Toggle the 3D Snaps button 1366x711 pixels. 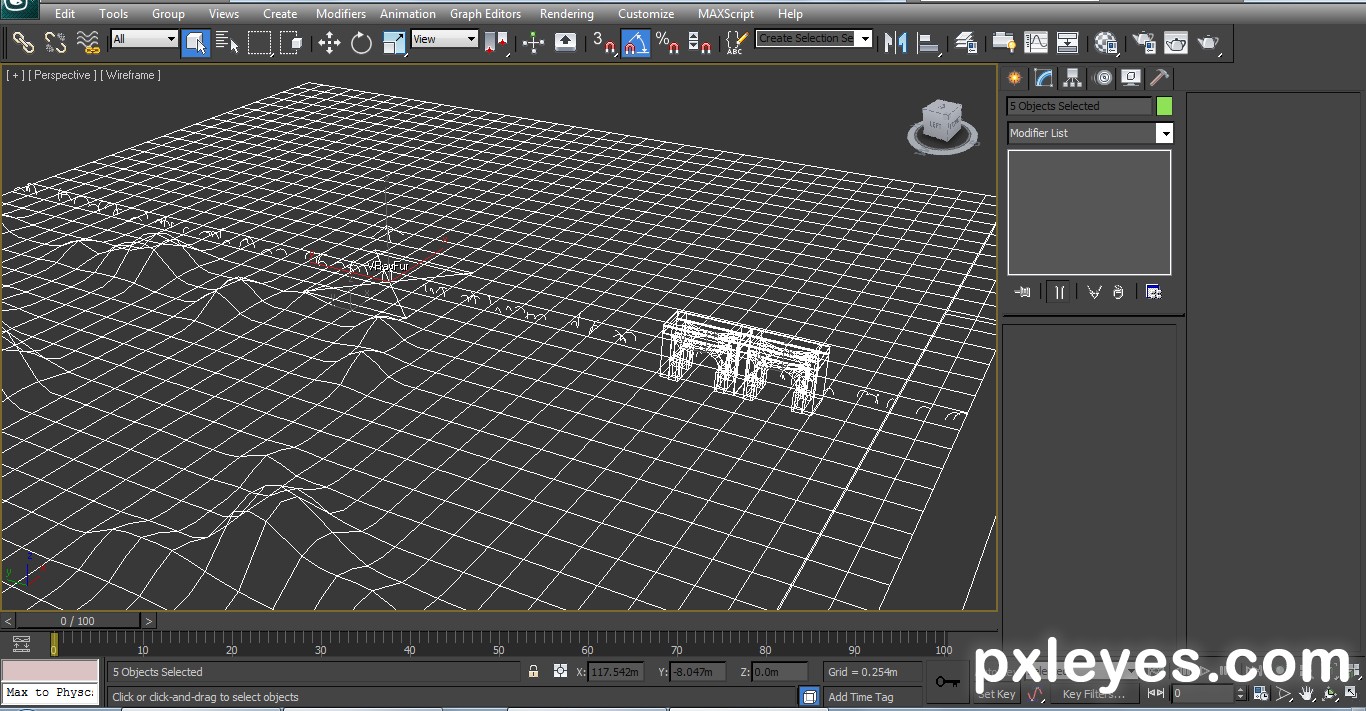[604, 42]
